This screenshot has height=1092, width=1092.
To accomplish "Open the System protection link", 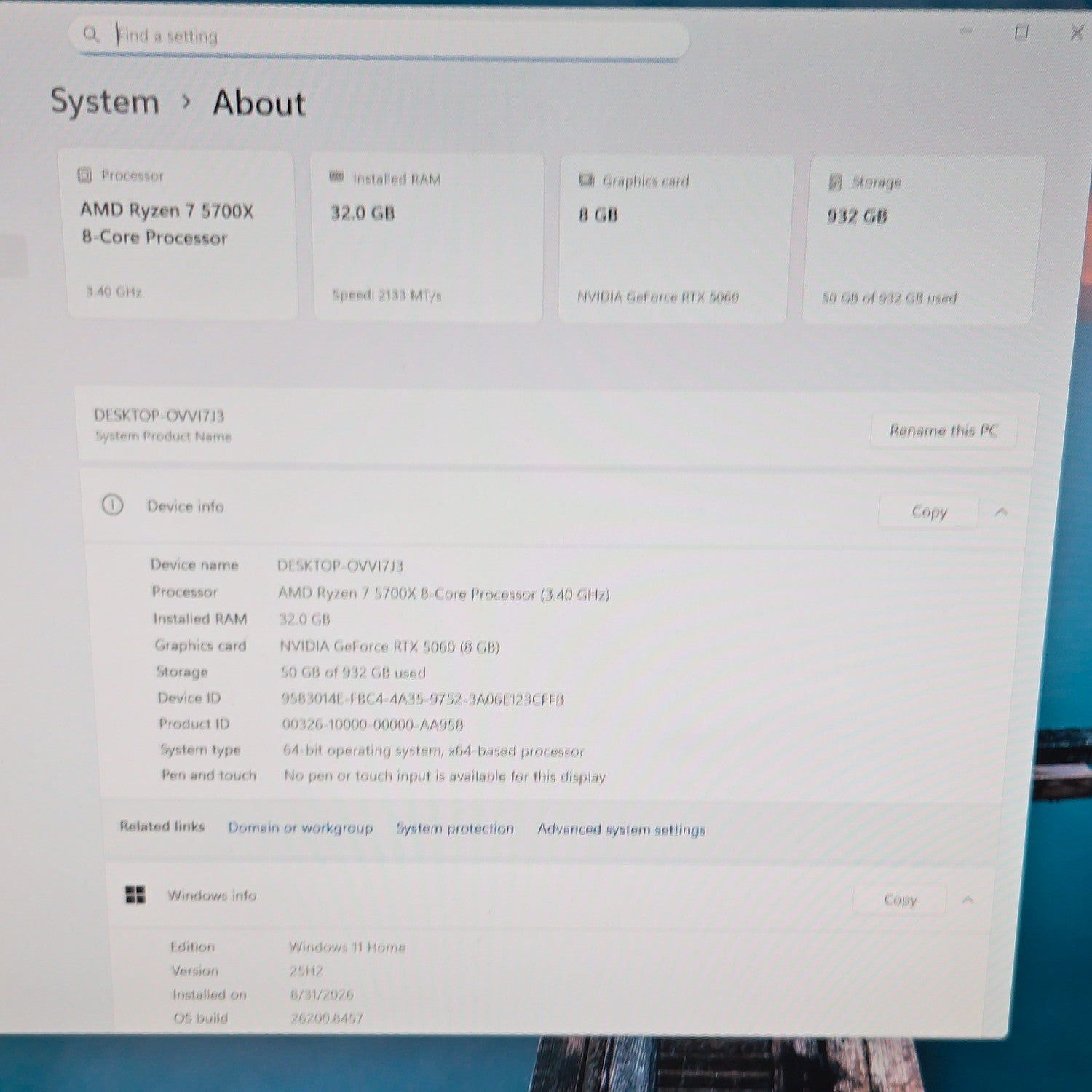I will [455, 828].
